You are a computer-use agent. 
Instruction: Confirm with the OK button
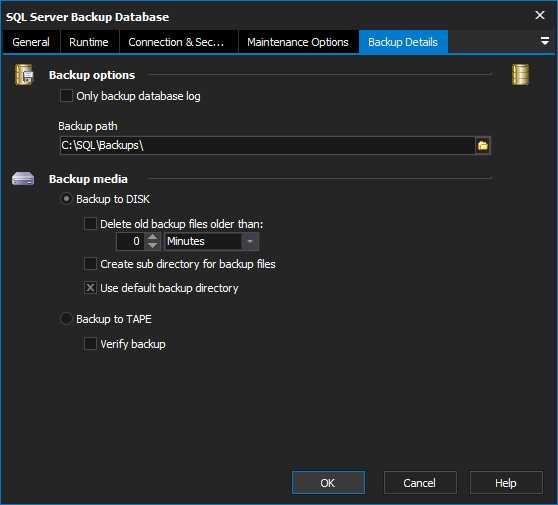[328, 483]
